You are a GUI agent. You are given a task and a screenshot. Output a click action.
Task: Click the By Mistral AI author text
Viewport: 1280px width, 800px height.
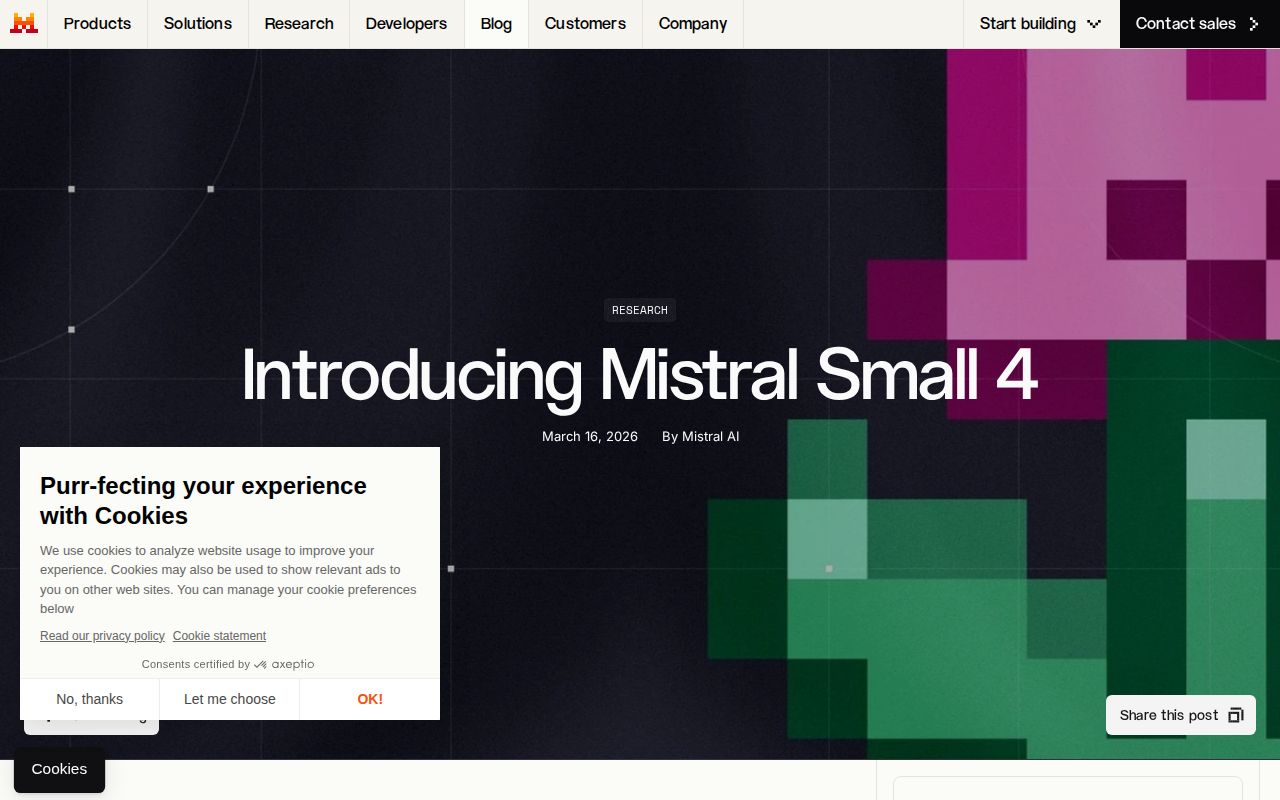click(x=700, y=436)
